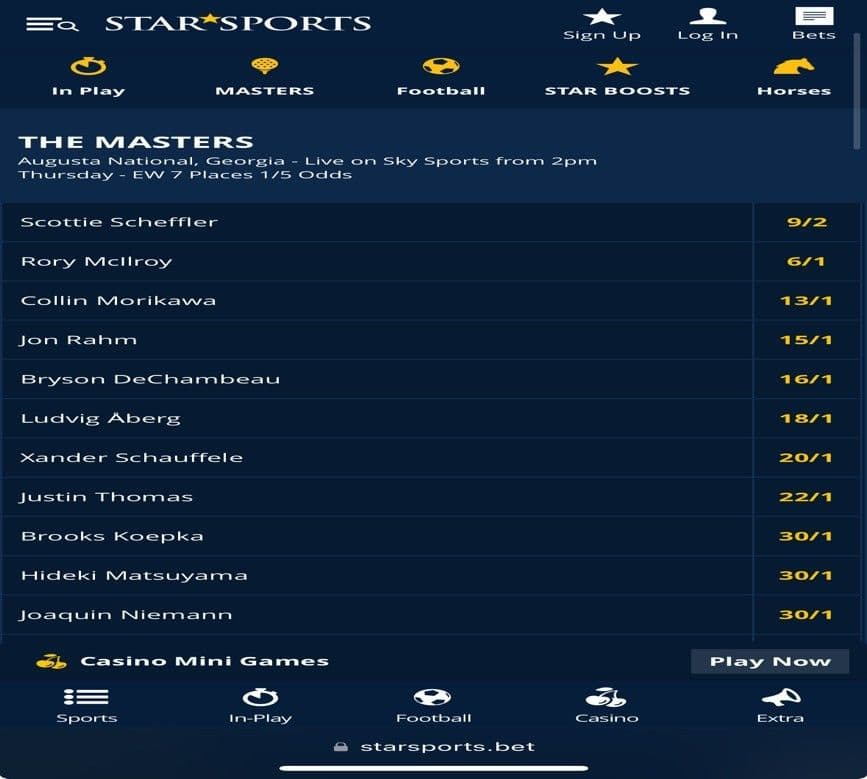The image size is (867, 779).
Task: Click the Collin Morikawa name
Action: (x=118, y=301)
